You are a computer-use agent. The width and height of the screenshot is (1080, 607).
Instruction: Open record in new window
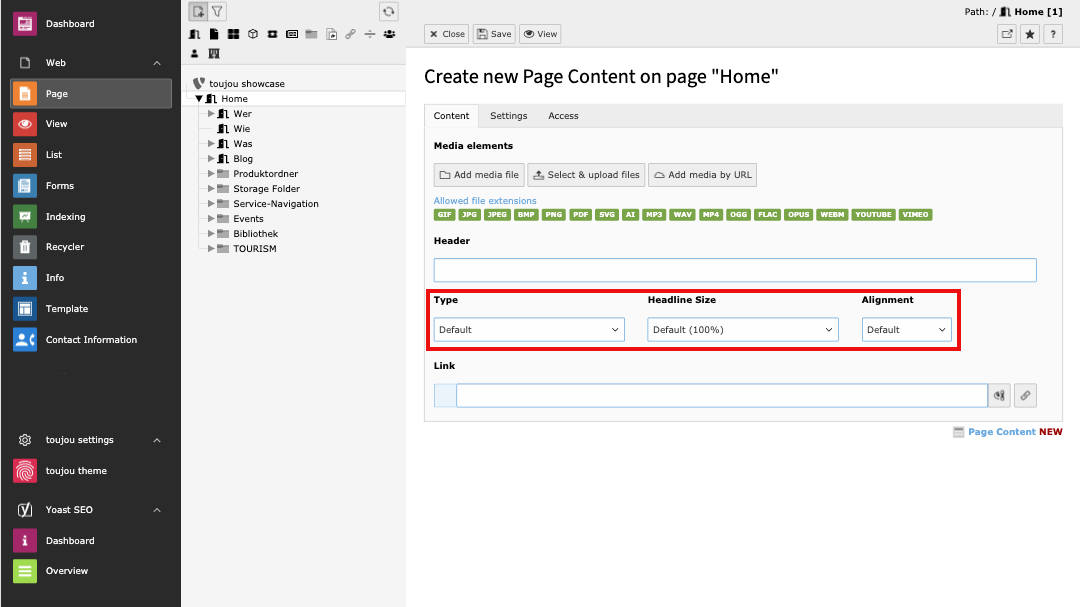[1007, 34]
